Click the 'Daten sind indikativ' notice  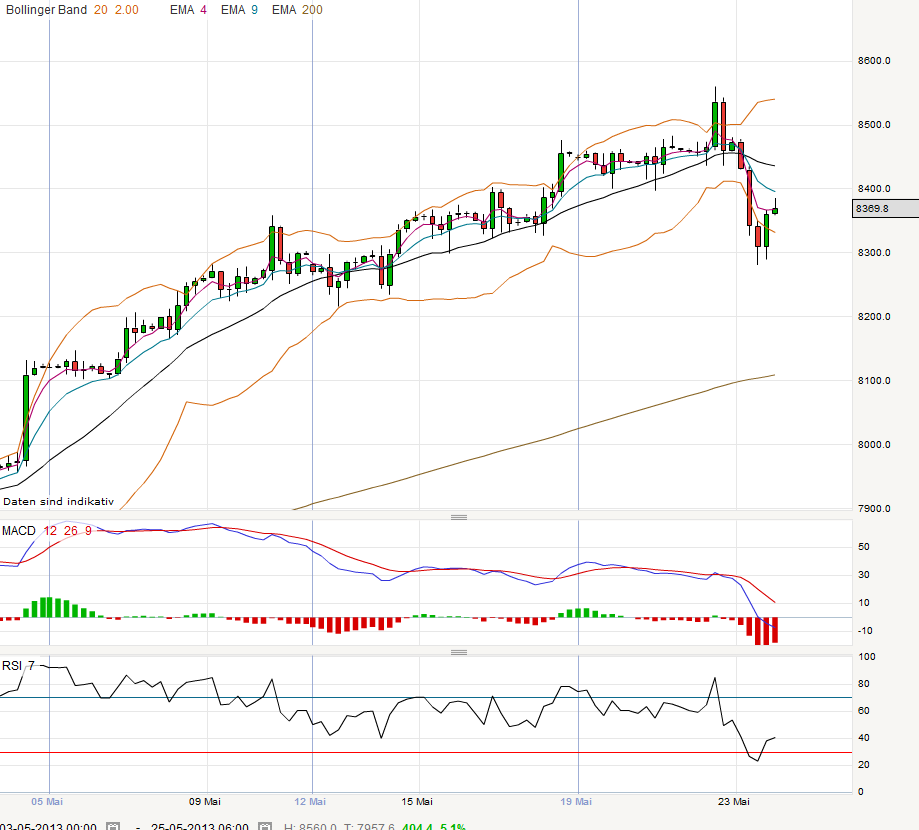(x=59, y=502)
